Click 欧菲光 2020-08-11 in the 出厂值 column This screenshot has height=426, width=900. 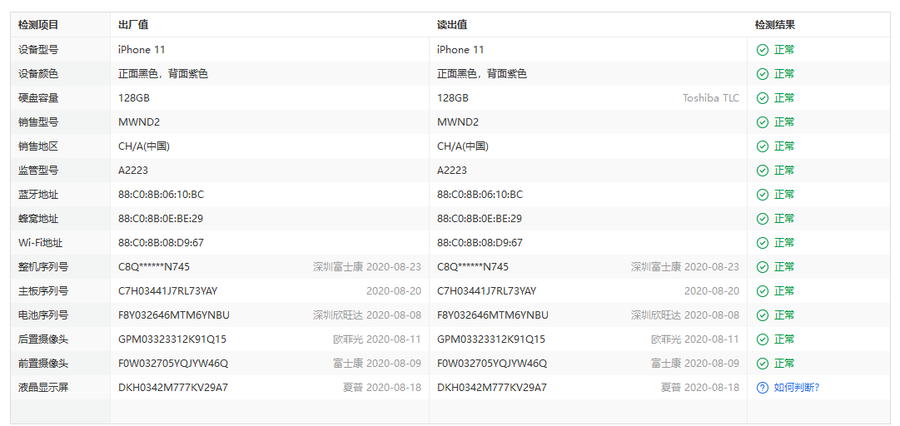pos(377,339)
